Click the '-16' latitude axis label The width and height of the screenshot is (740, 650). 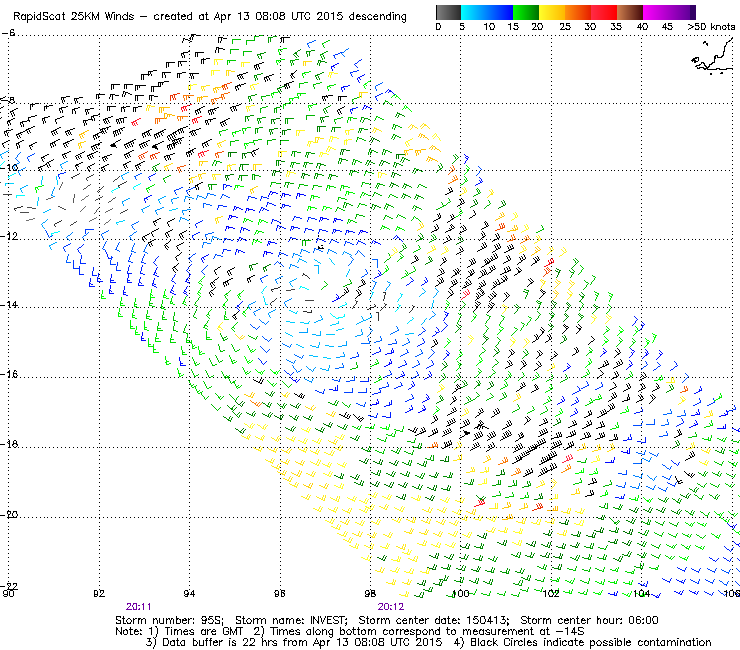tap(9, 374)
